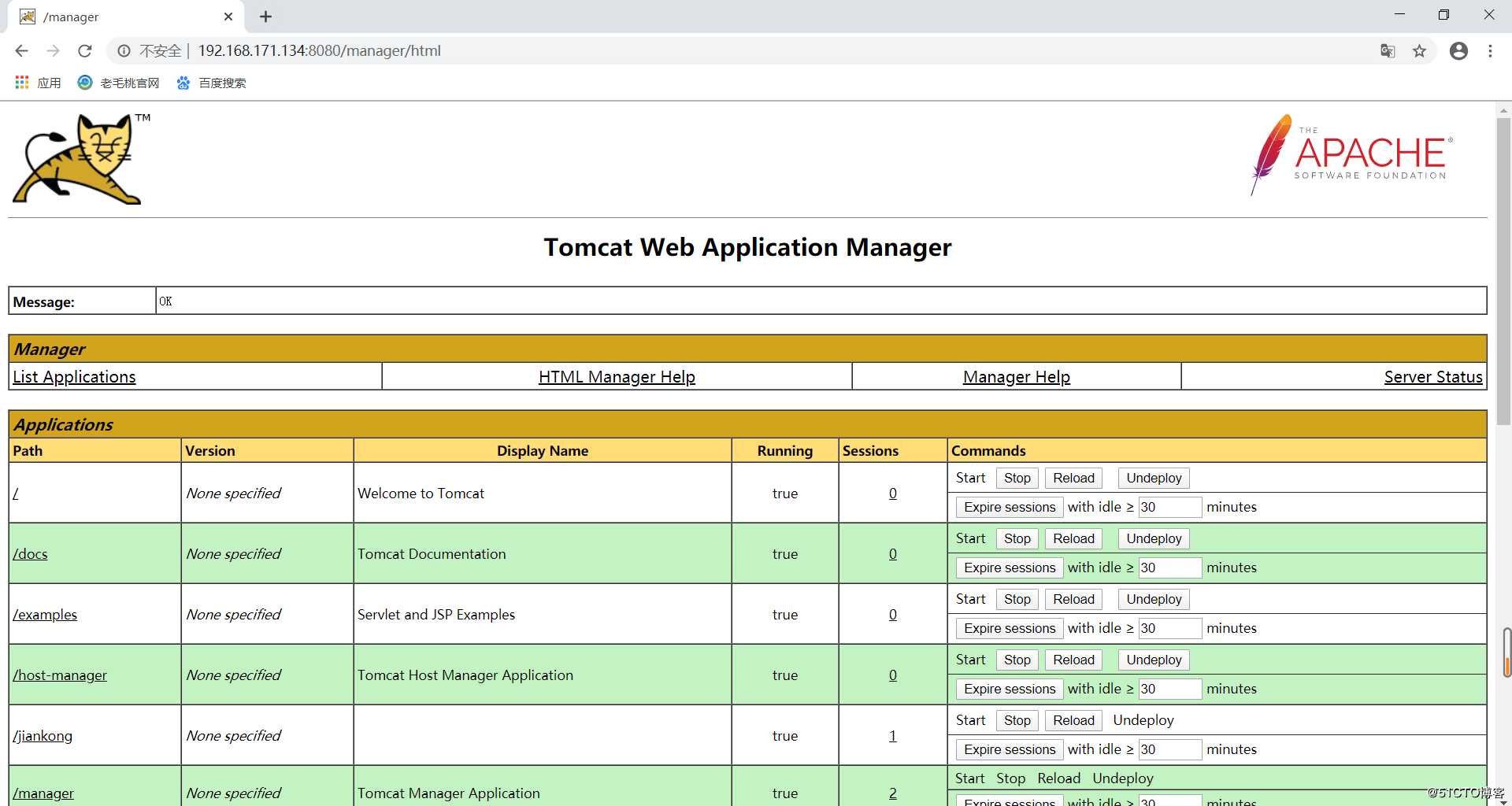Click idle minutes field for /docs
The image size is (1512, 806).
[x=1170, y=568]
